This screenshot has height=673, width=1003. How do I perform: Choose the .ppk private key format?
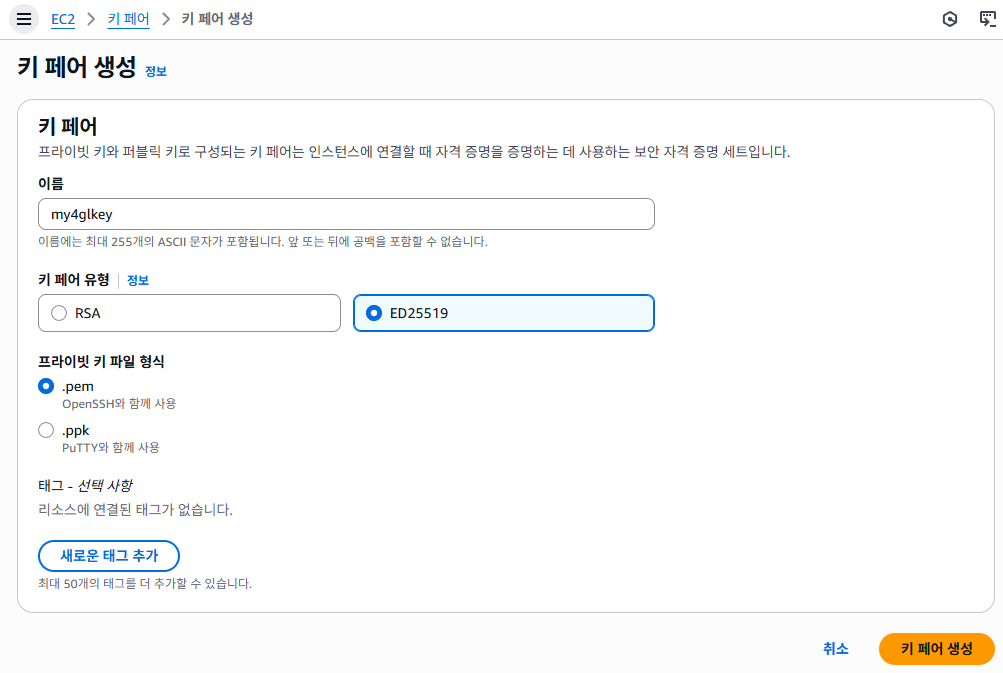click(x=46, y=430)
